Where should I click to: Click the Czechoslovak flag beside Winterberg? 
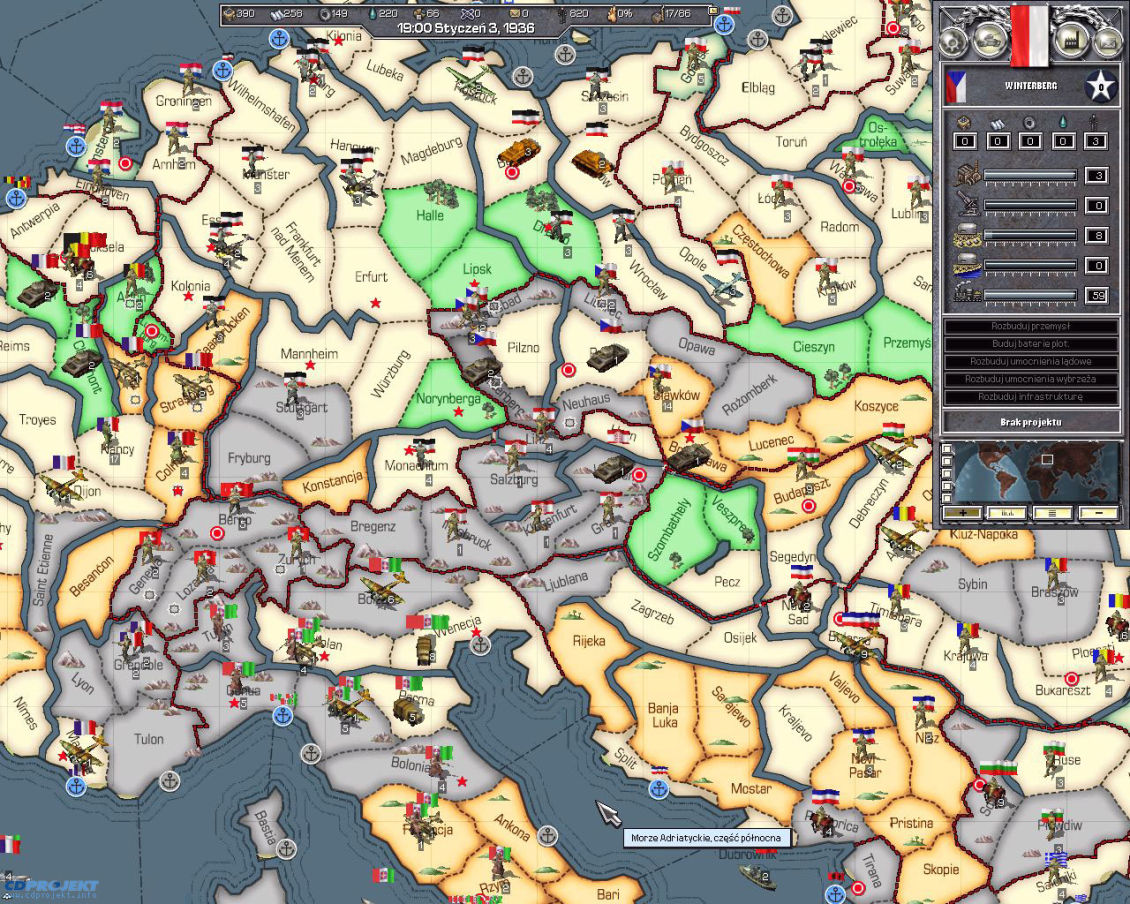(x=957, y=86)
